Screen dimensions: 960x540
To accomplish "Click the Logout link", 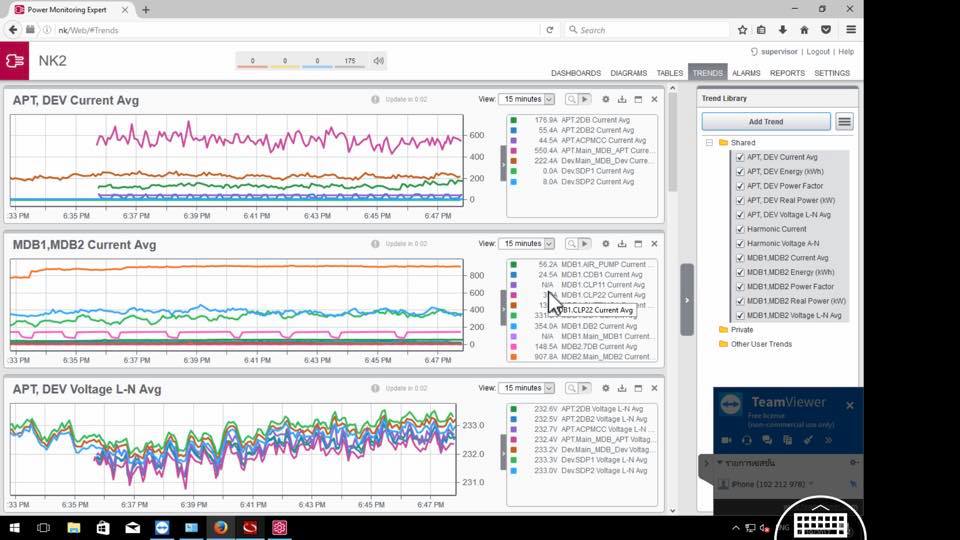I will 818,52.
